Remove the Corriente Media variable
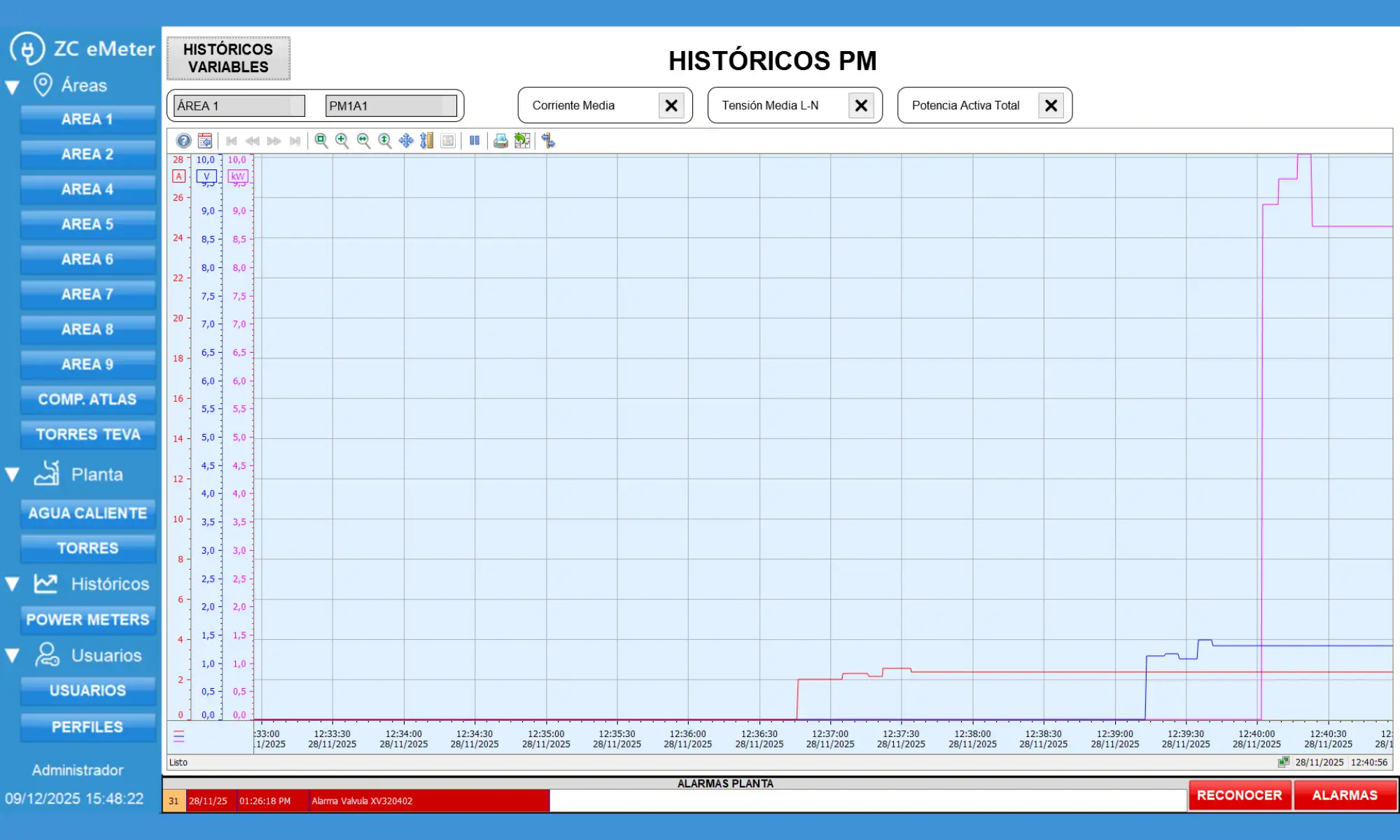1400x840 pixels. [x=671, y=106]
